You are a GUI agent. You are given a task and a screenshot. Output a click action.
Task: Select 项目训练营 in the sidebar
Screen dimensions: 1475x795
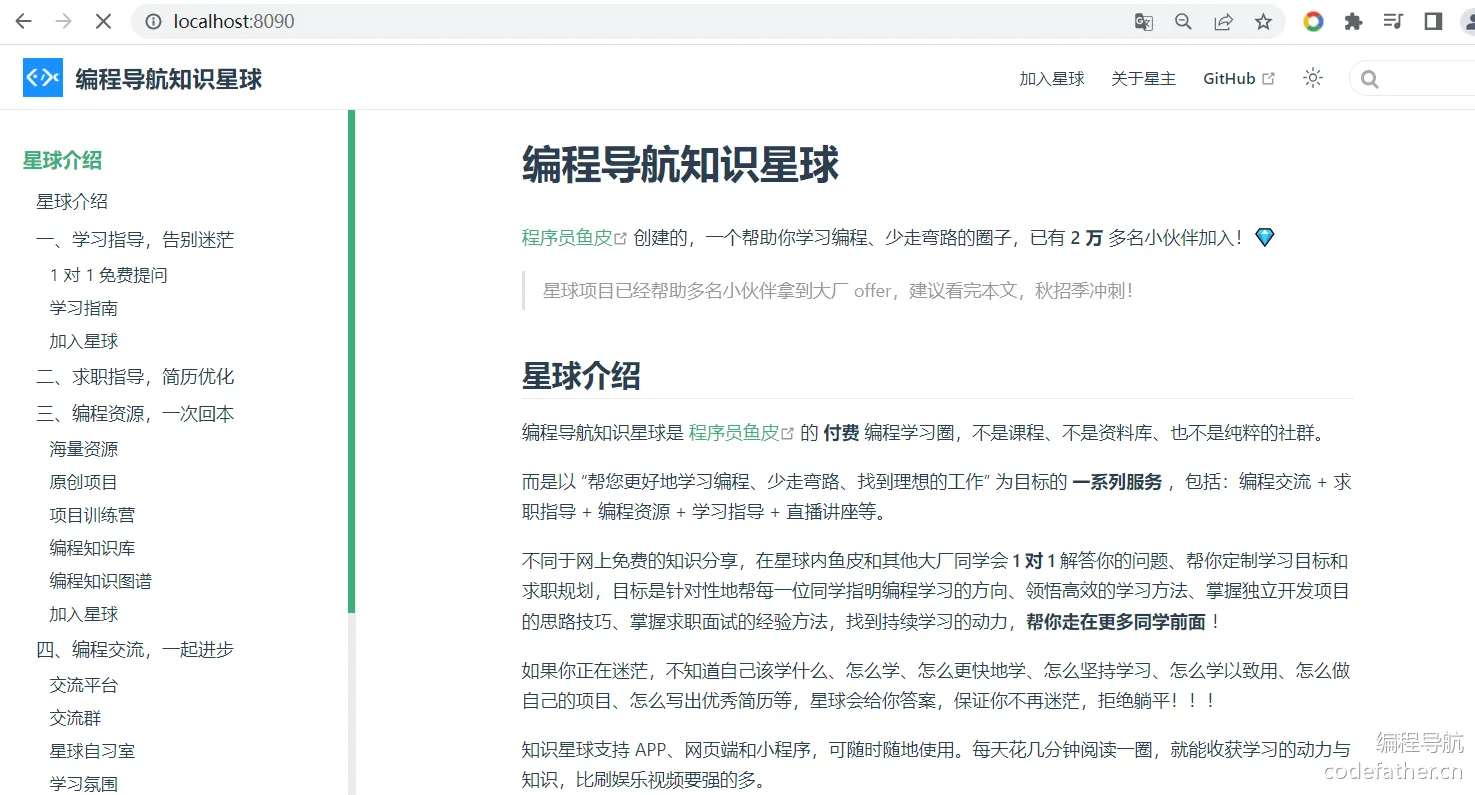tap(92, 515)
